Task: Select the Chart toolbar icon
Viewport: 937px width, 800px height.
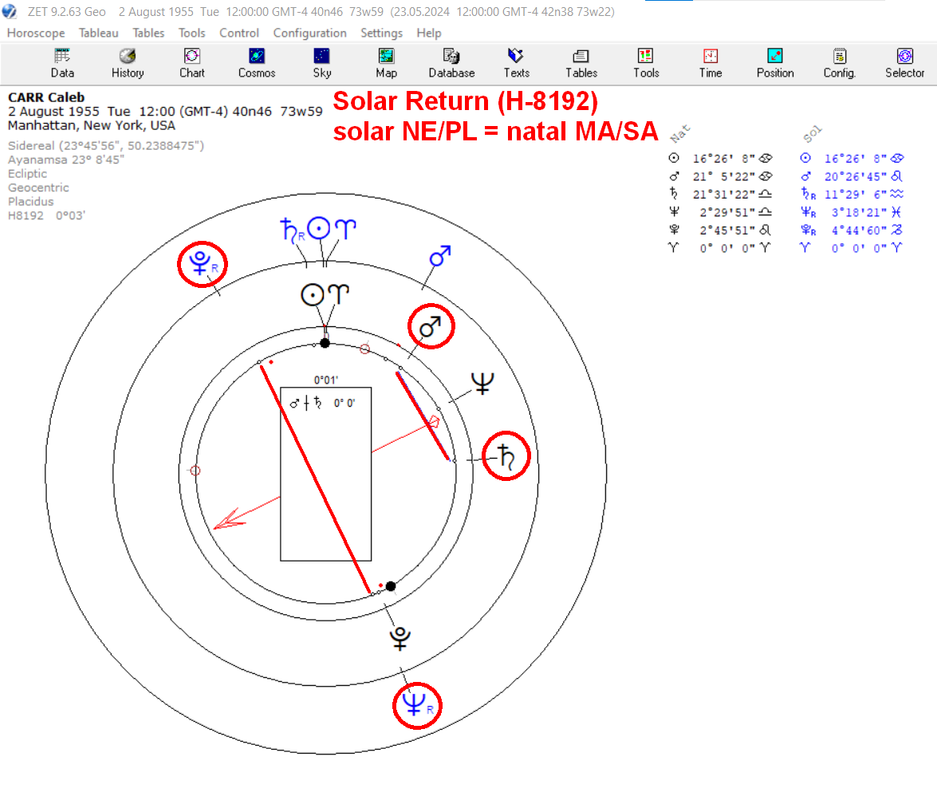Action: 192,63
